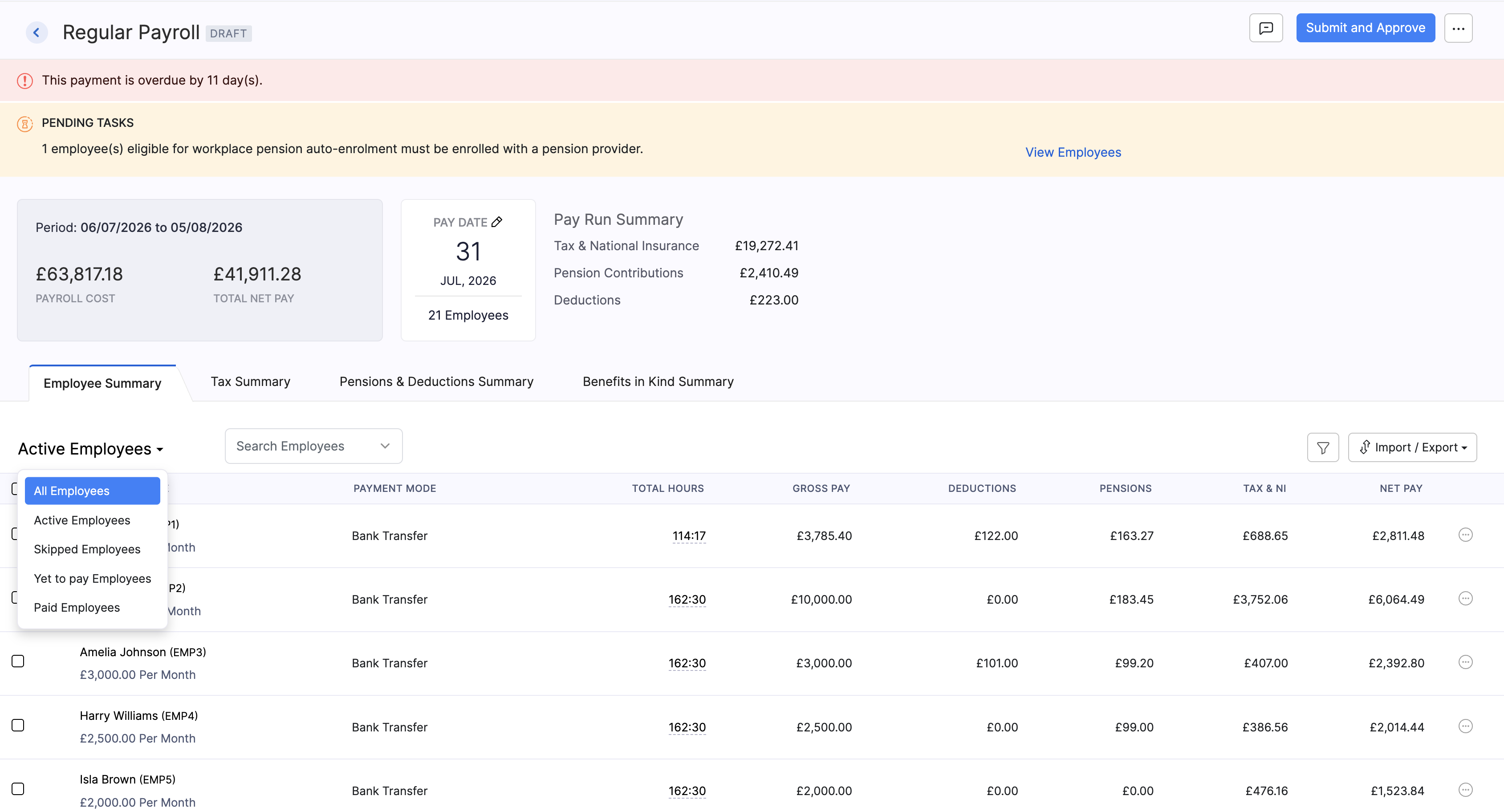This screenshot has height=812, width=1504.
Task: Click the £223.00 deductions summary amount
Action: pos(774,300)
